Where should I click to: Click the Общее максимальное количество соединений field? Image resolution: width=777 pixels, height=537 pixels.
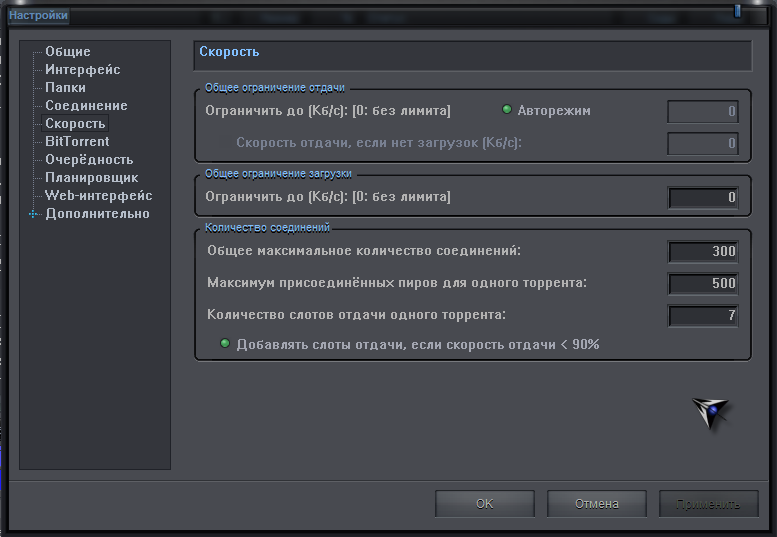point(703,251)
